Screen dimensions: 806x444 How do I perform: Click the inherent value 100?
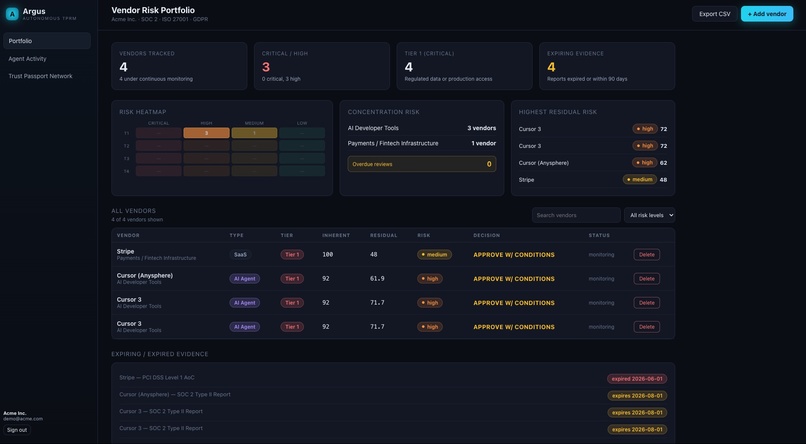tap(327, 254)
